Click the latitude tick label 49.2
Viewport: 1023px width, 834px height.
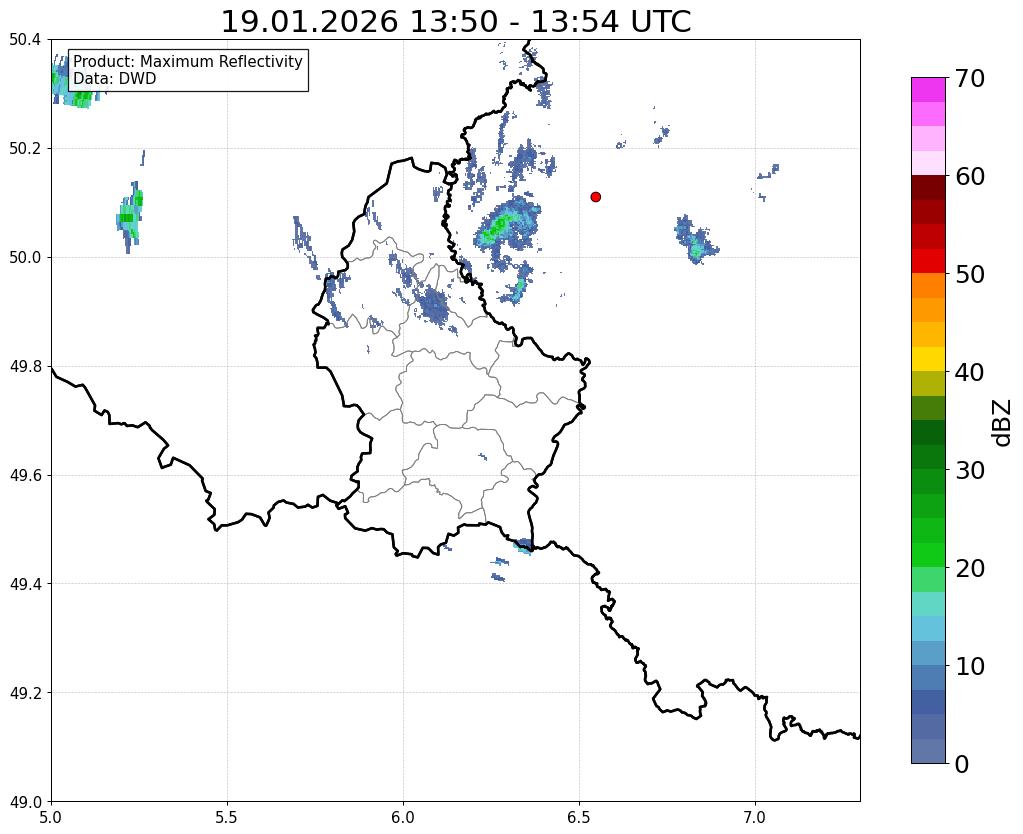click(x=25, y=693)
